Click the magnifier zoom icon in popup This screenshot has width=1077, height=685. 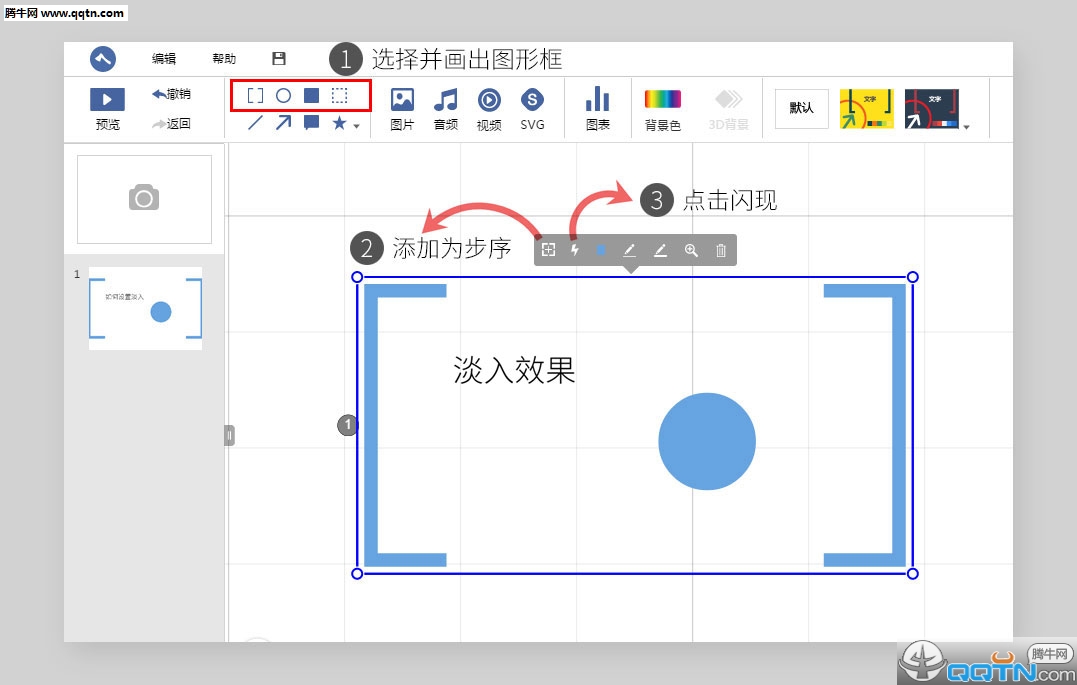pos(691,250)
